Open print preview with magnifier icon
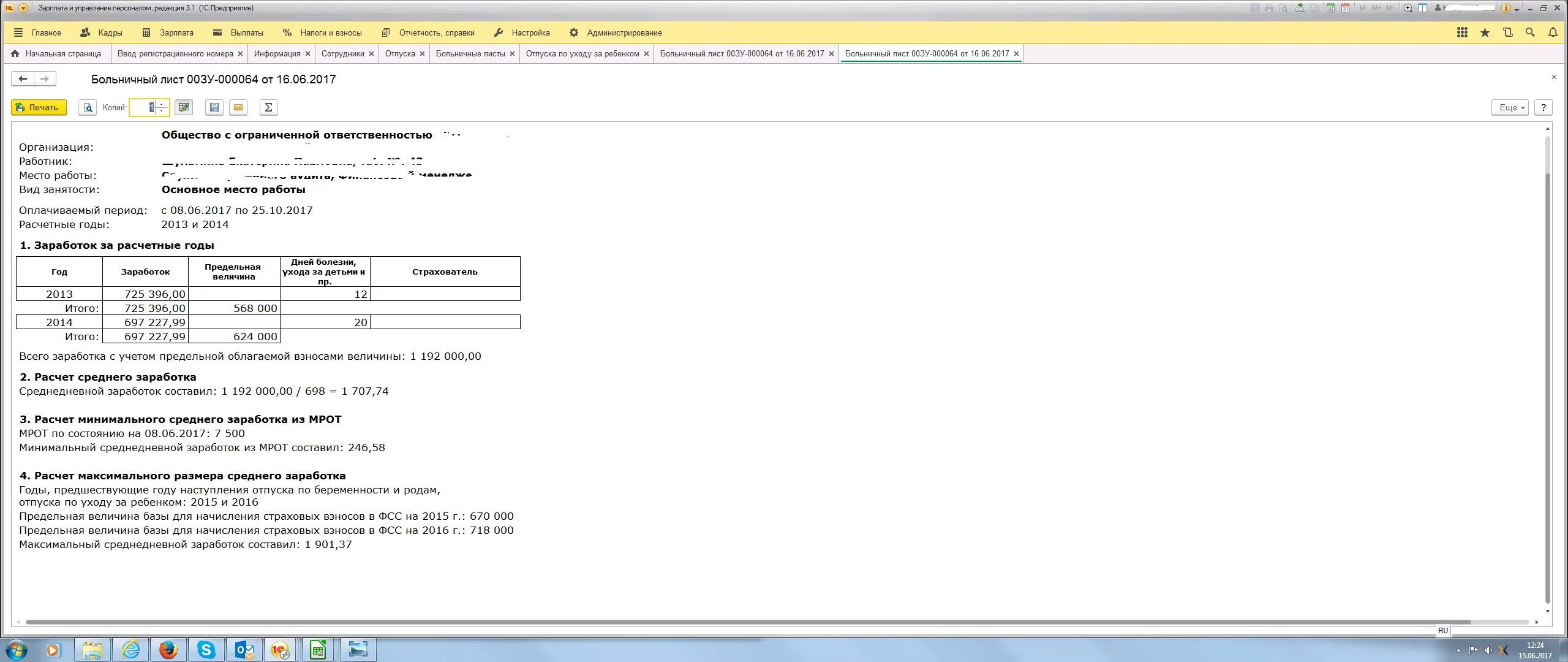Image resolution: width=1568 pixels, height=662 pixels. 88,107
